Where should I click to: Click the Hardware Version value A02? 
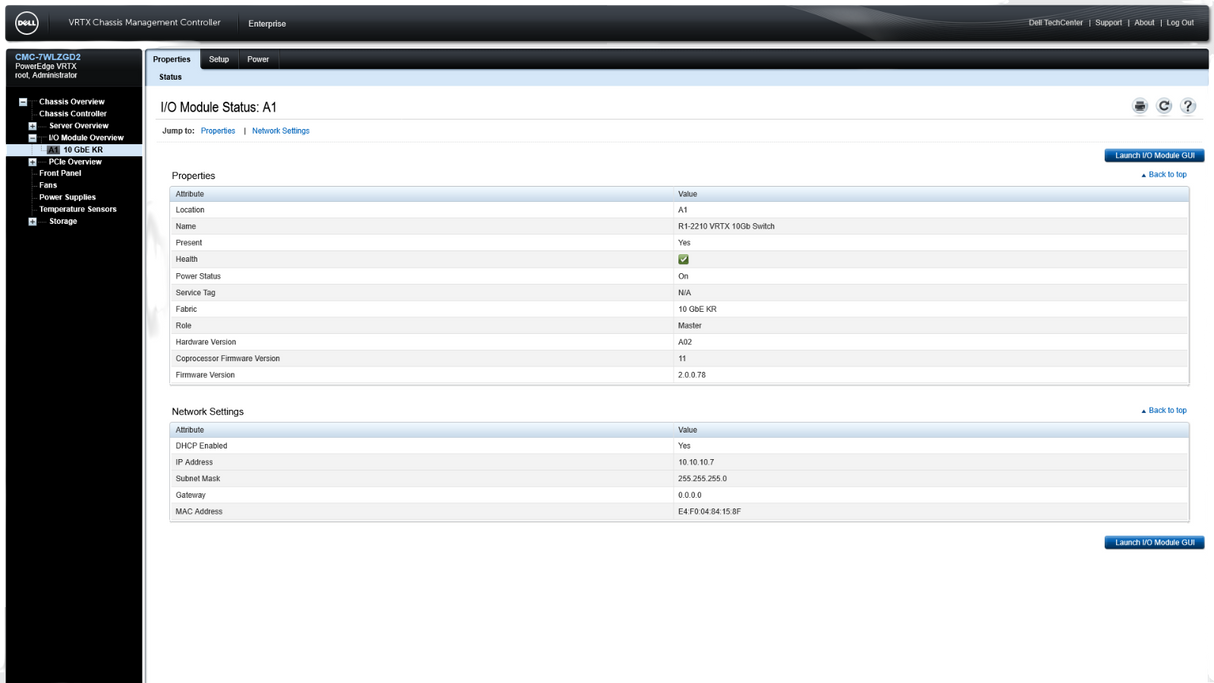point(685,342)
